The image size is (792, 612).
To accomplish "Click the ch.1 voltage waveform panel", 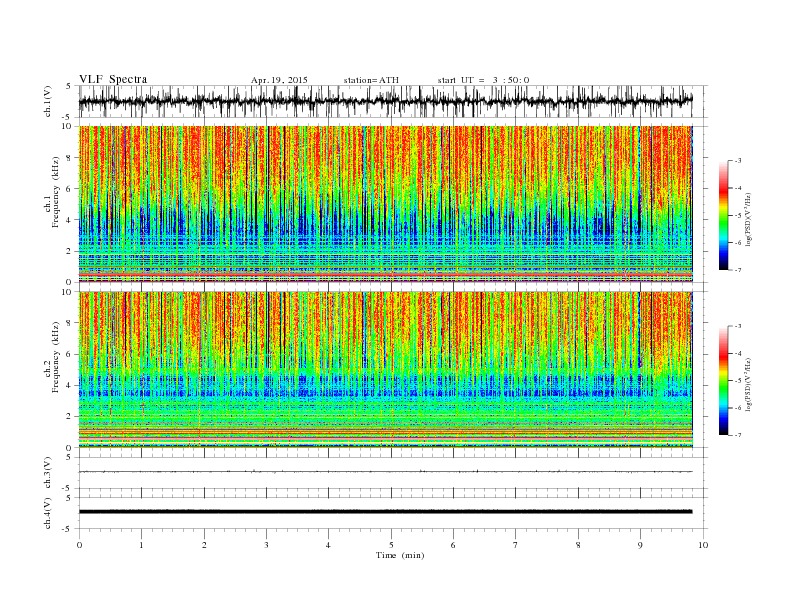I will coord(393,101).
